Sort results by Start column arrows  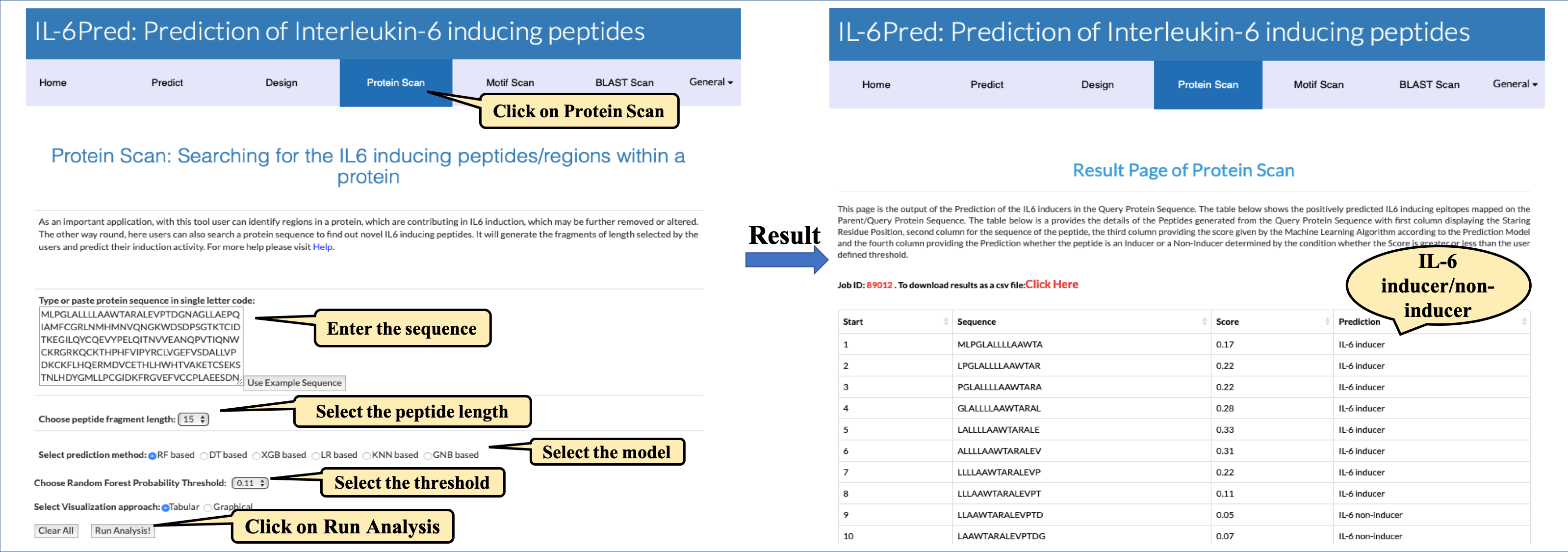tap(945, 322)
